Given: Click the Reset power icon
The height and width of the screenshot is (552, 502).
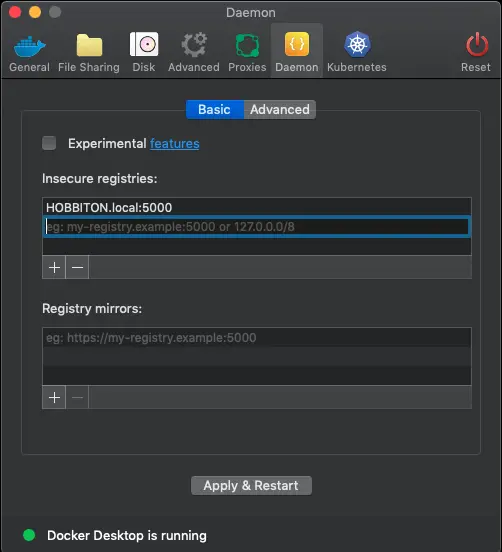Looking at the screenshot, I should pyautogui.click(x=476, y=53).
